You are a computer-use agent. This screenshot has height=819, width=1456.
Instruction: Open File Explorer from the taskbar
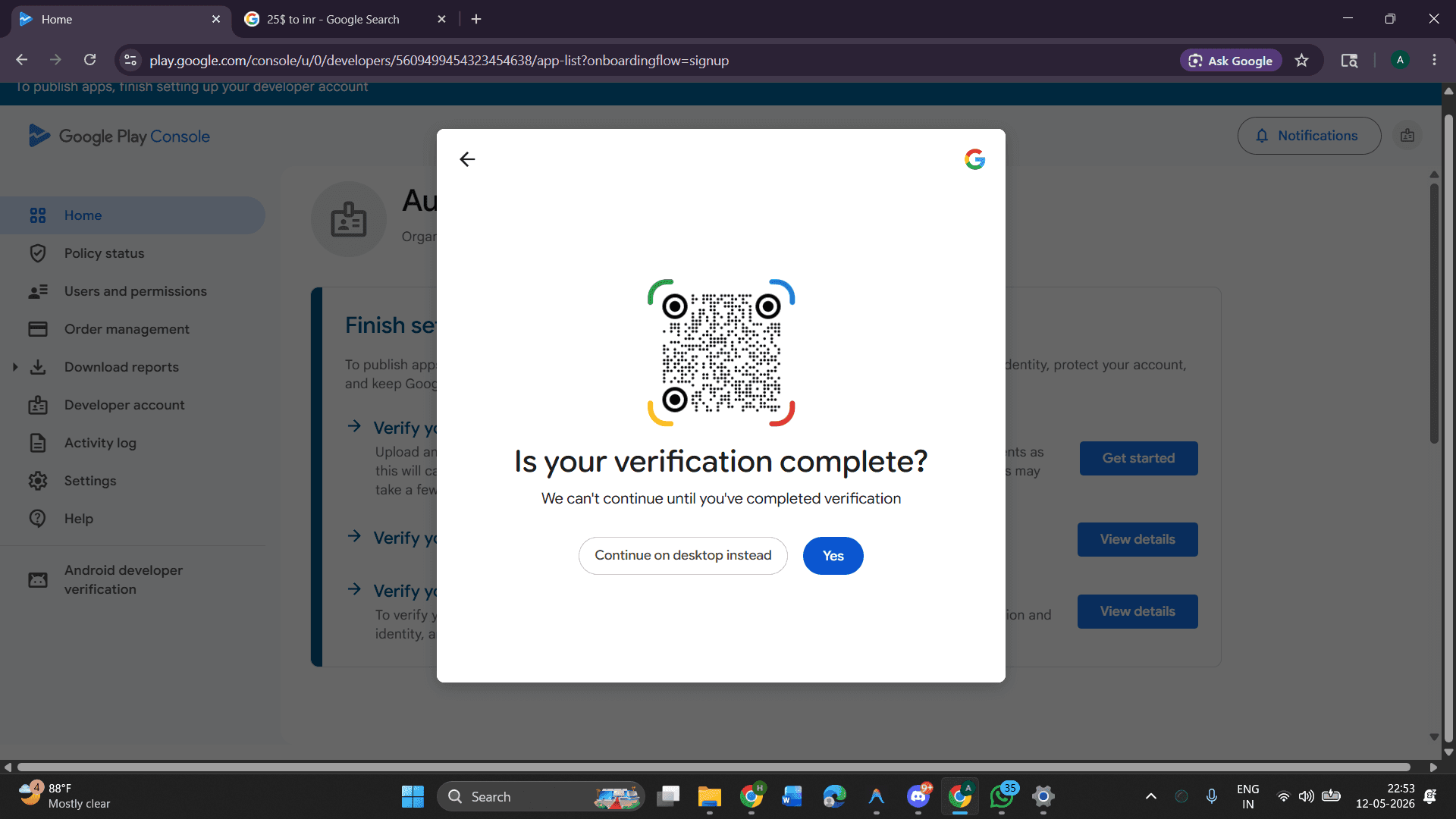(x=709, y=796)
